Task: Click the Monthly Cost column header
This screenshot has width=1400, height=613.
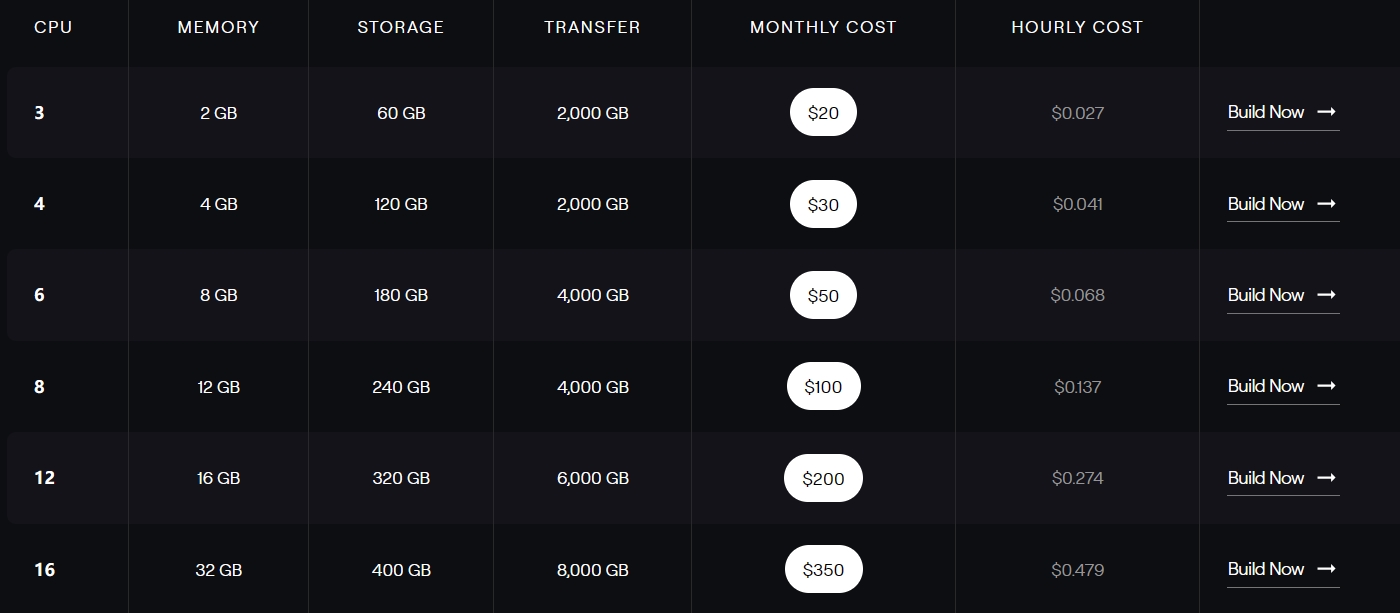Action: pyautogui.click(x=823, y=28)
